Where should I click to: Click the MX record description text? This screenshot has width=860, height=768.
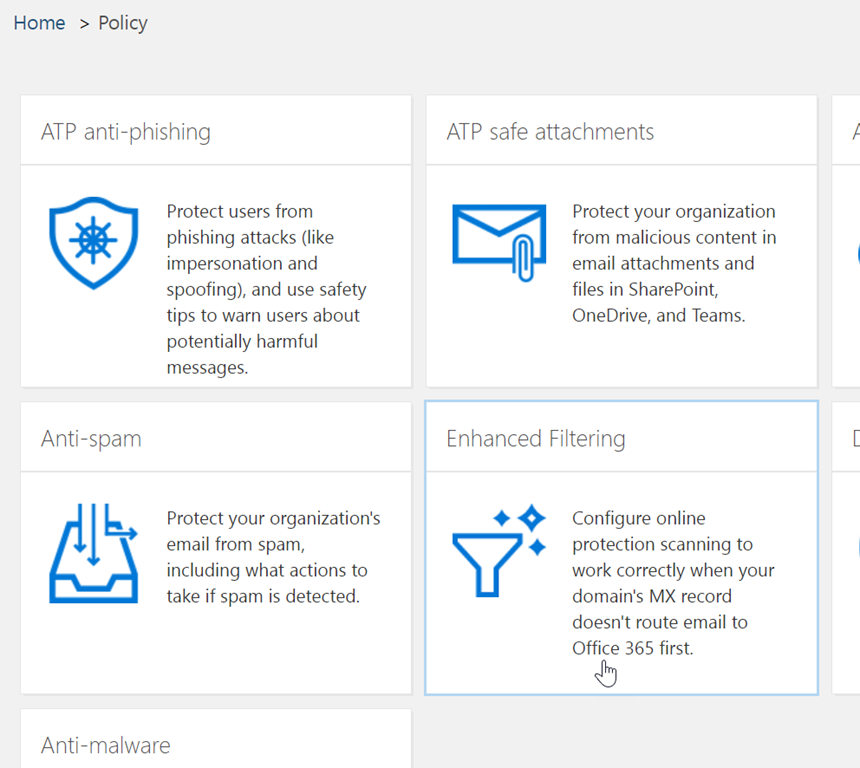[x=673, y=583]
